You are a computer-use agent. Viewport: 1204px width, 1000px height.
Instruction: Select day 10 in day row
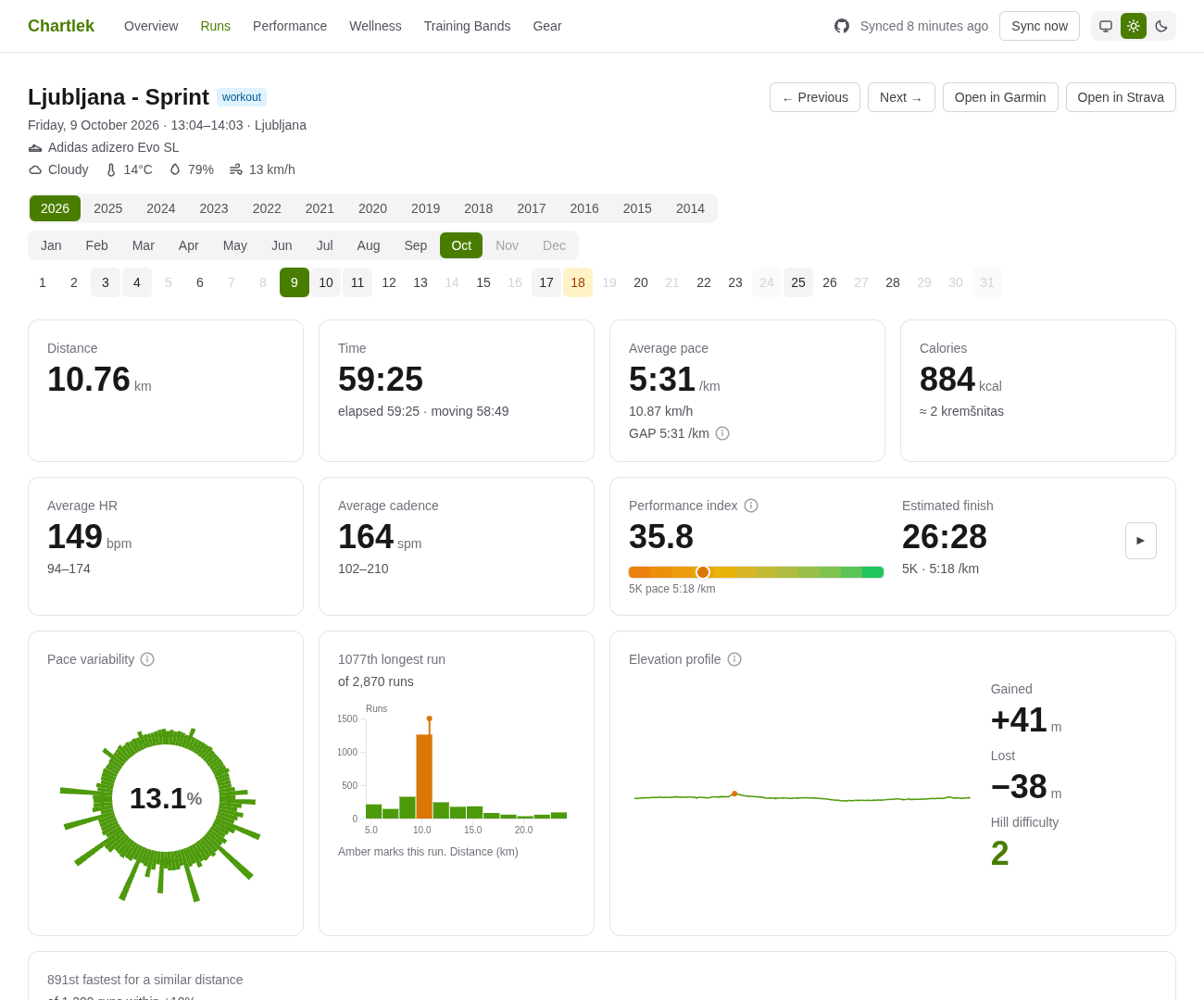point(326,282)
